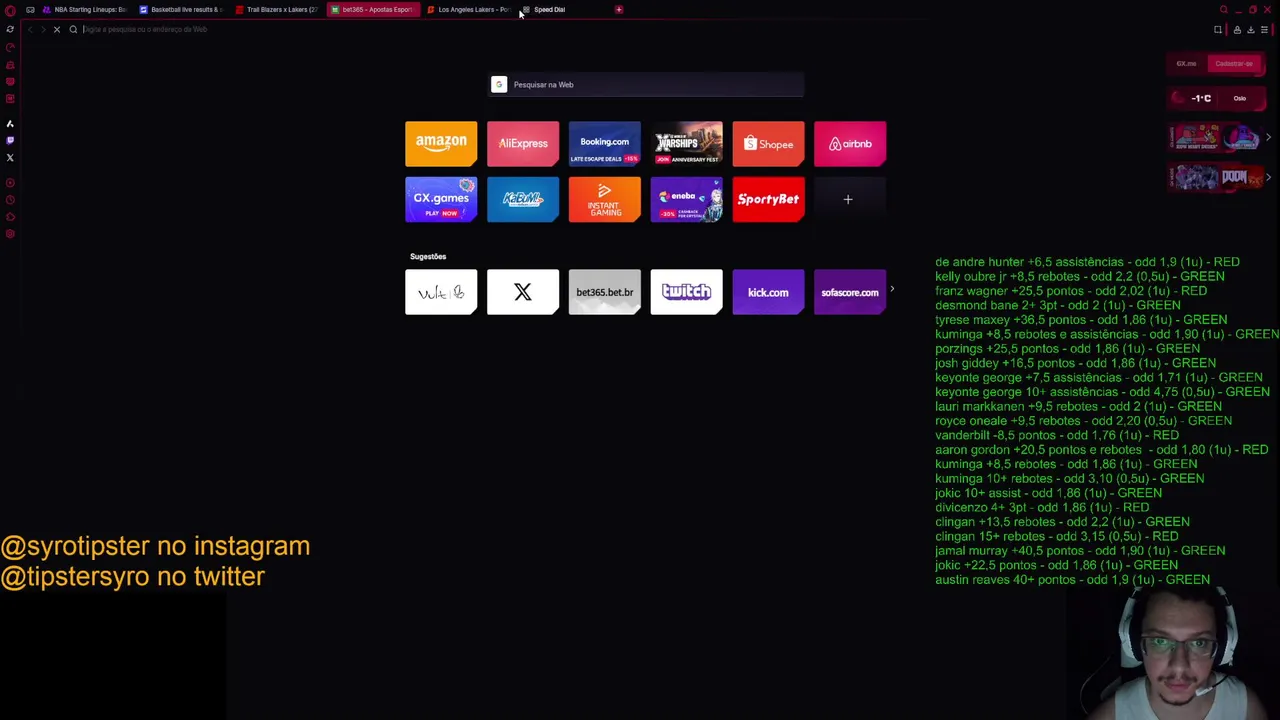Click the search tabs magnifier icon
1280x720 pixels.
[x=1224, y=10]
